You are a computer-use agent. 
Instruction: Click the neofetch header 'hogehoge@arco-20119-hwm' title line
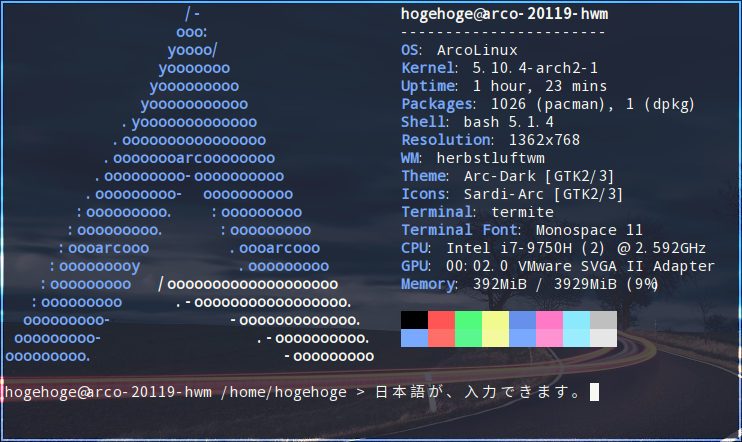click(504, 14)
